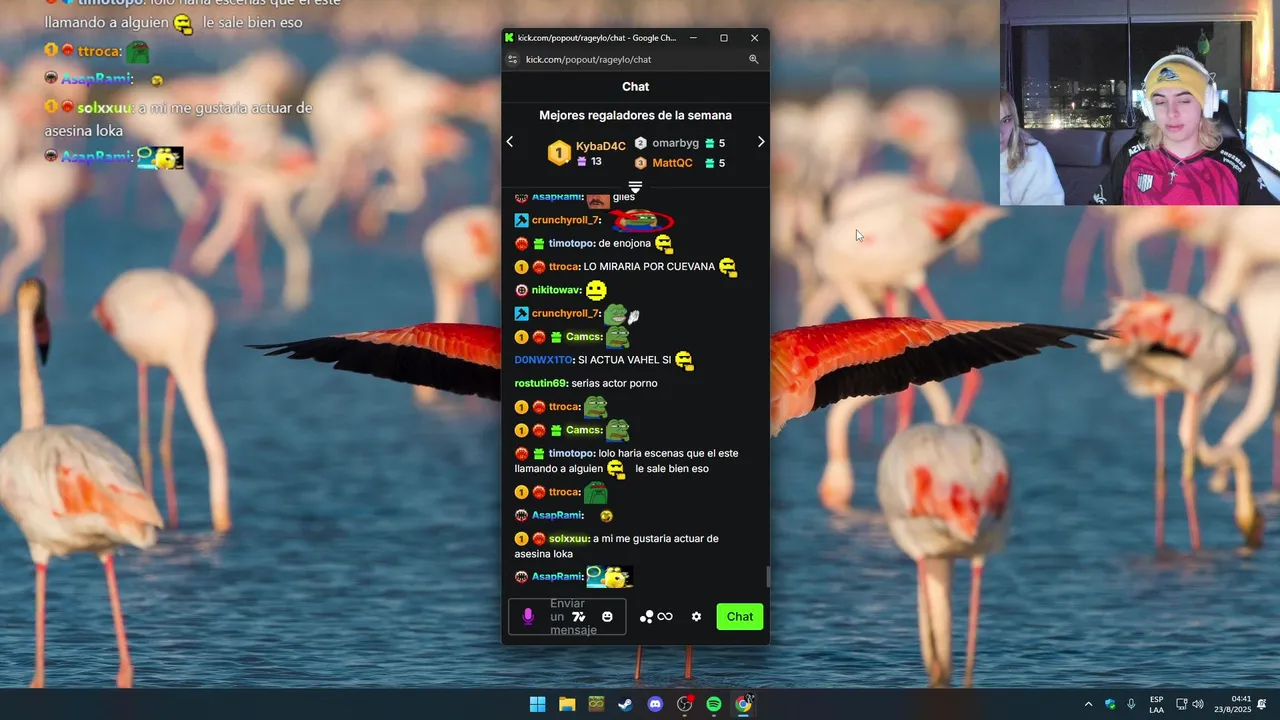Screen dimensions: 1280x720
Task: Click the 'Enviar un mensaje' input field
Action: point(567,617)
